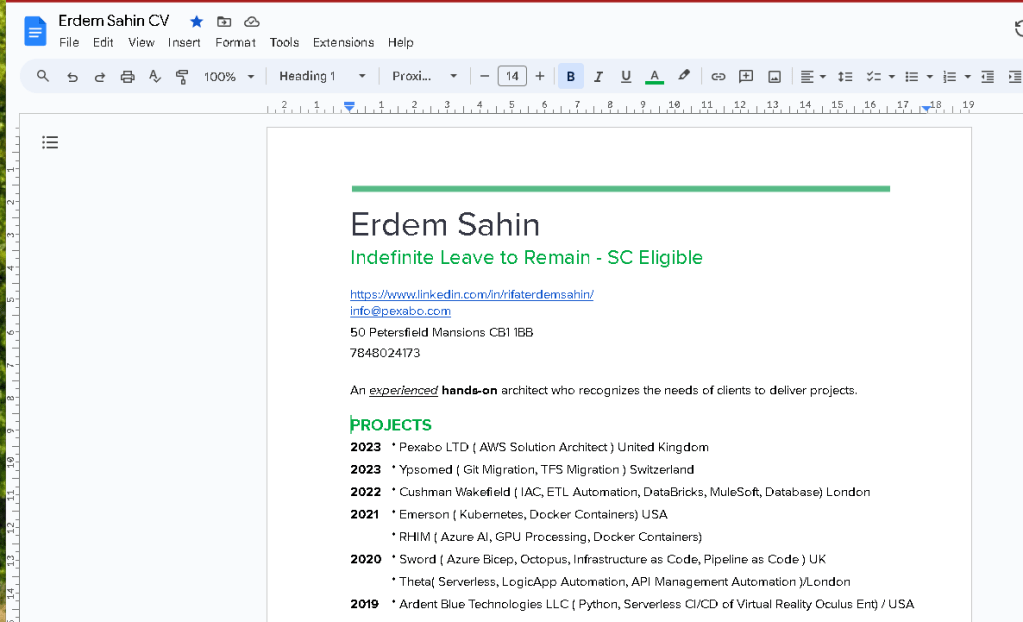
Task: Expand the bulleted list options arrow
Action: pos(930,77)
